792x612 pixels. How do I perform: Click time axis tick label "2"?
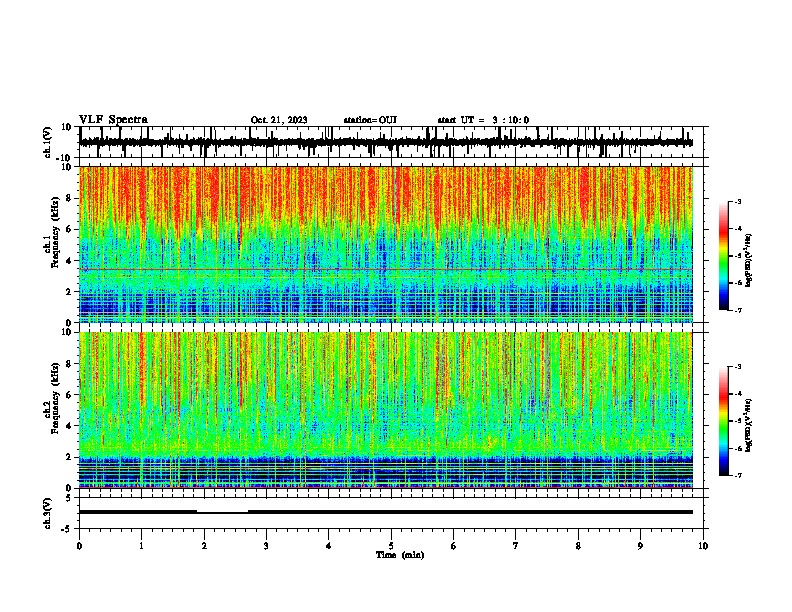pyautogui.click(x=204, y=546)
